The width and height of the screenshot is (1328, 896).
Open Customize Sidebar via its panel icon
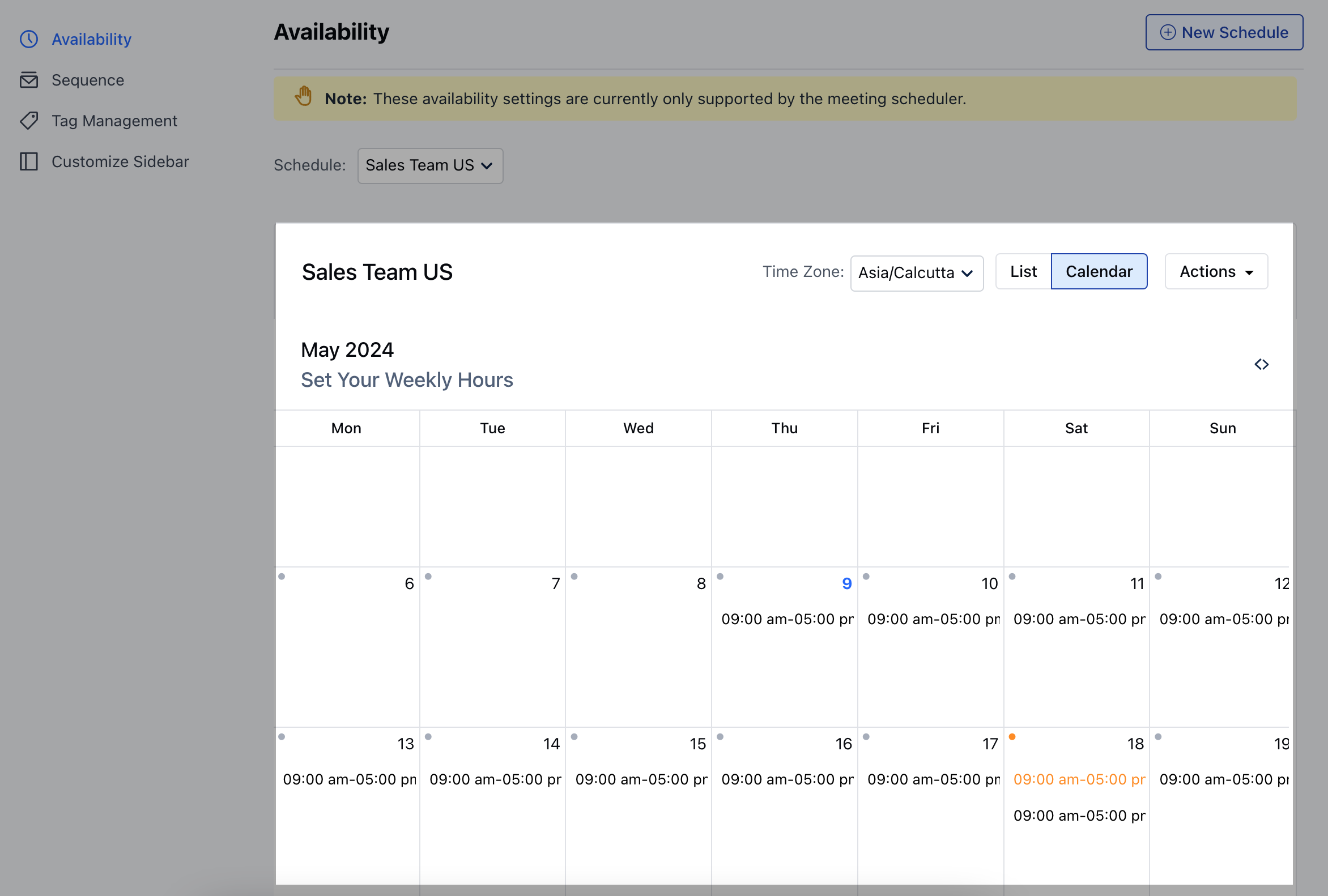click(x=28, y=161)
